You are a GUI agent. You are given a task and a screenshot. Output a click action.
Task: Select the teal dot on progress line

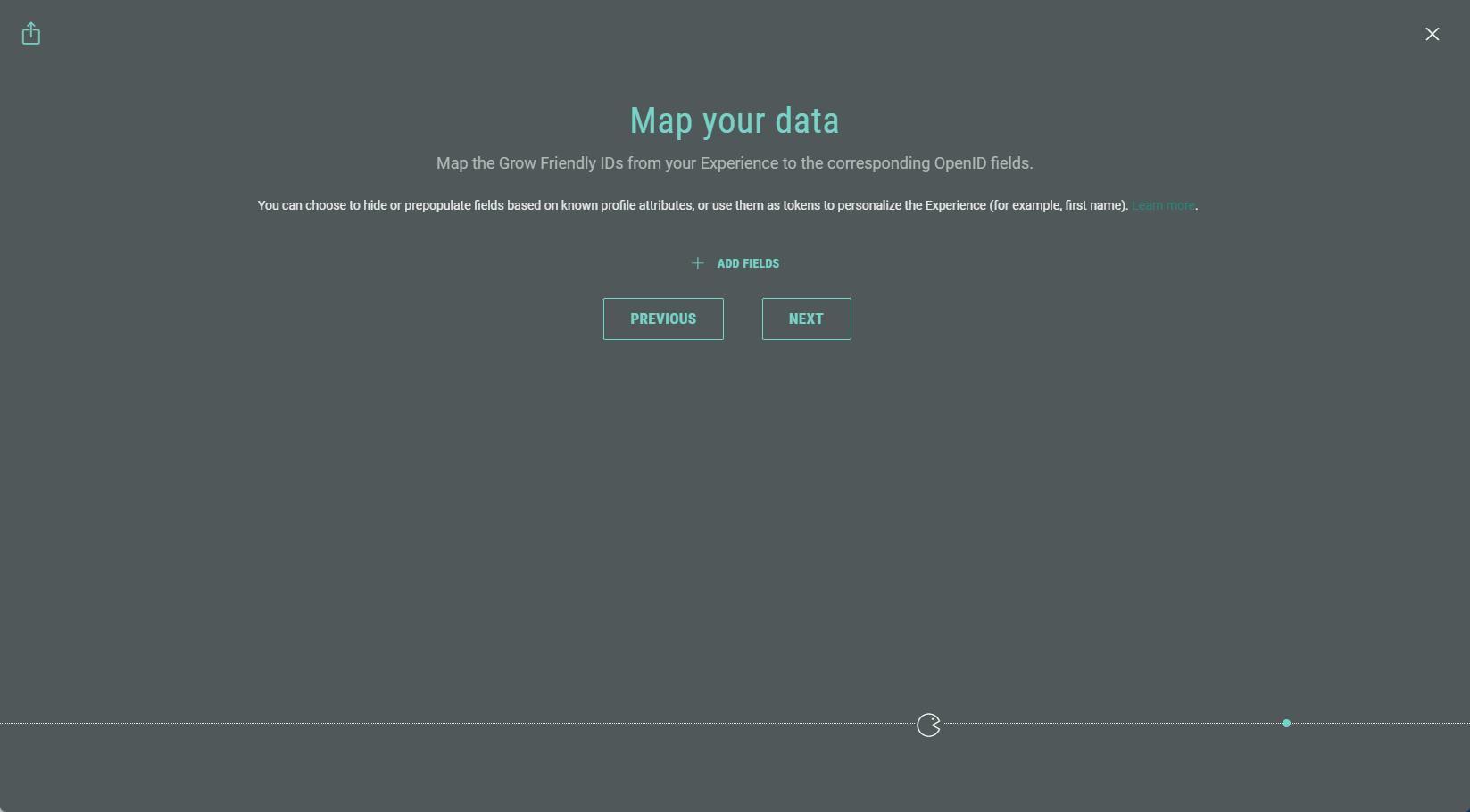tap(1286, 723)
